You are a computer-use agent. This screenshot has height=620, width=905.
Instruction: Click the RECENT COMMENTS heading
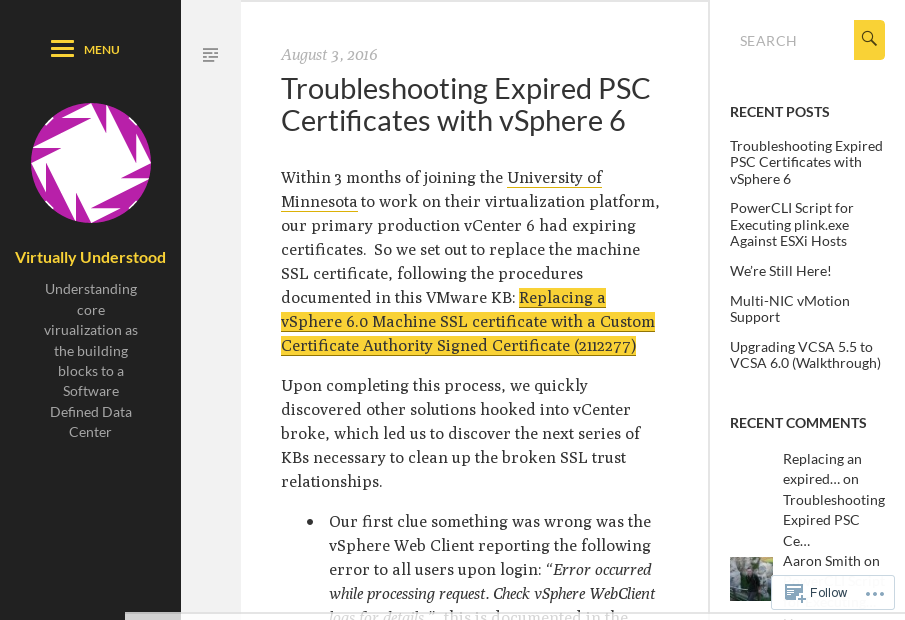798,423
